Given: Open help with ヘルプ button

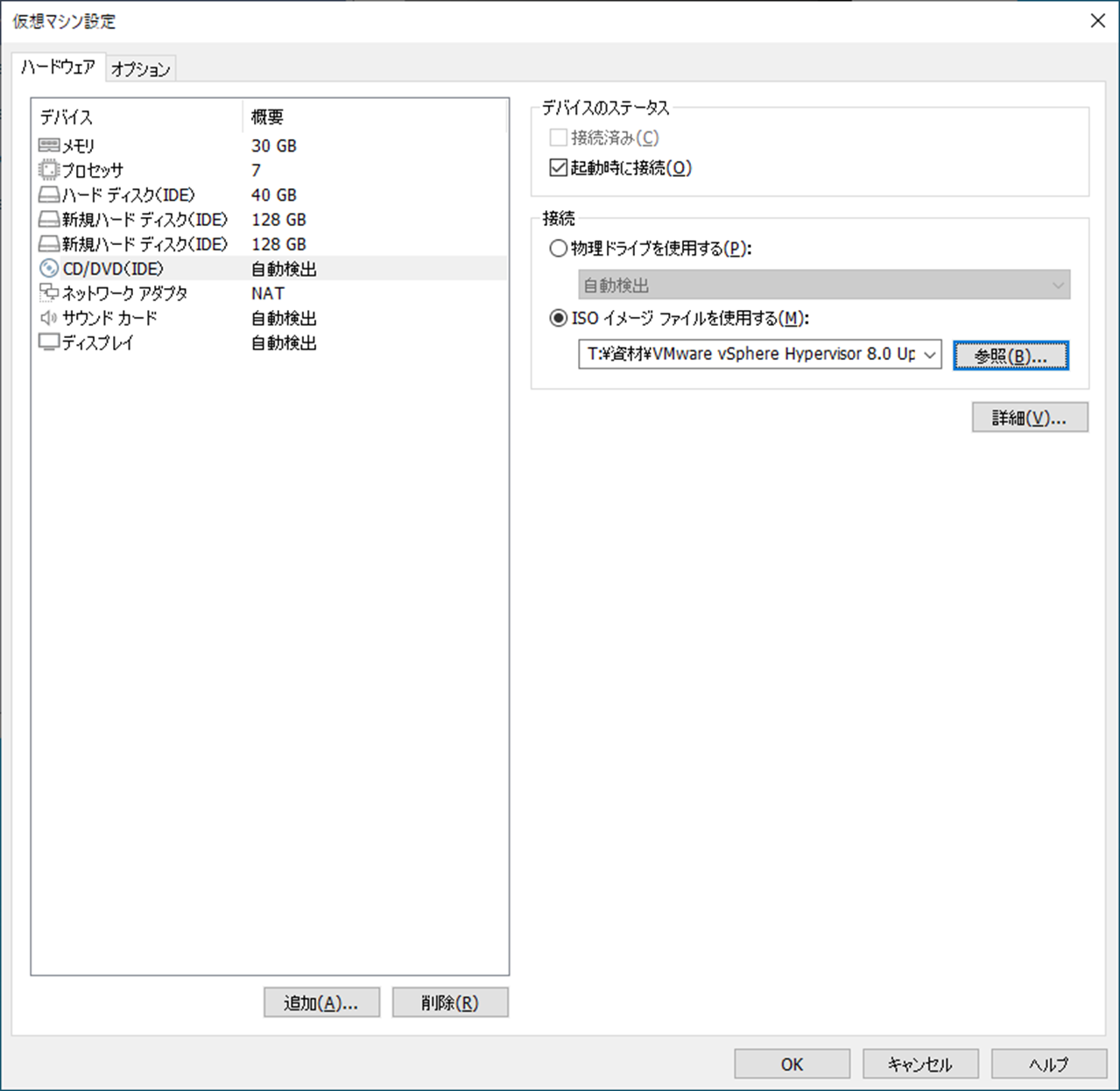Looking at the screenshot, I should tap(1049, 1064).
